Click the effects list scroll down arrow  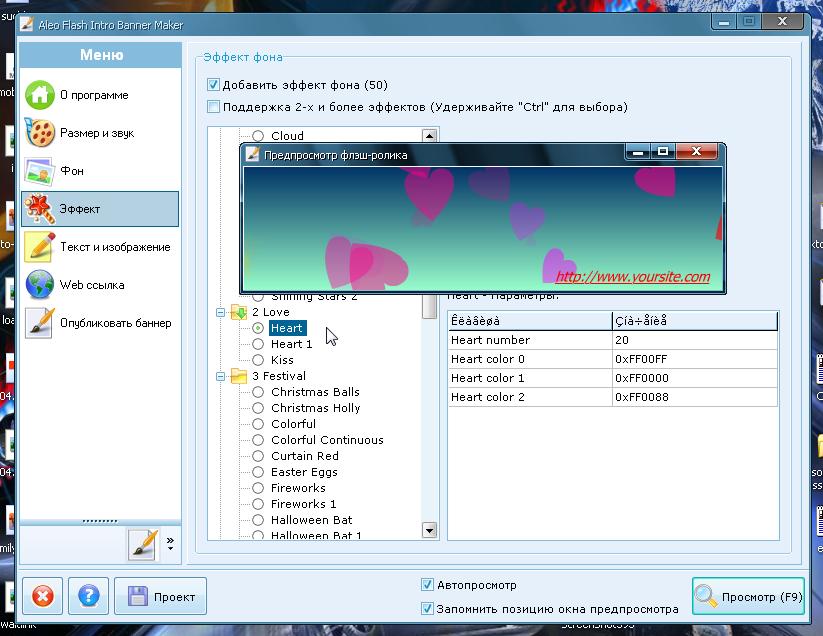click(430, 530)
